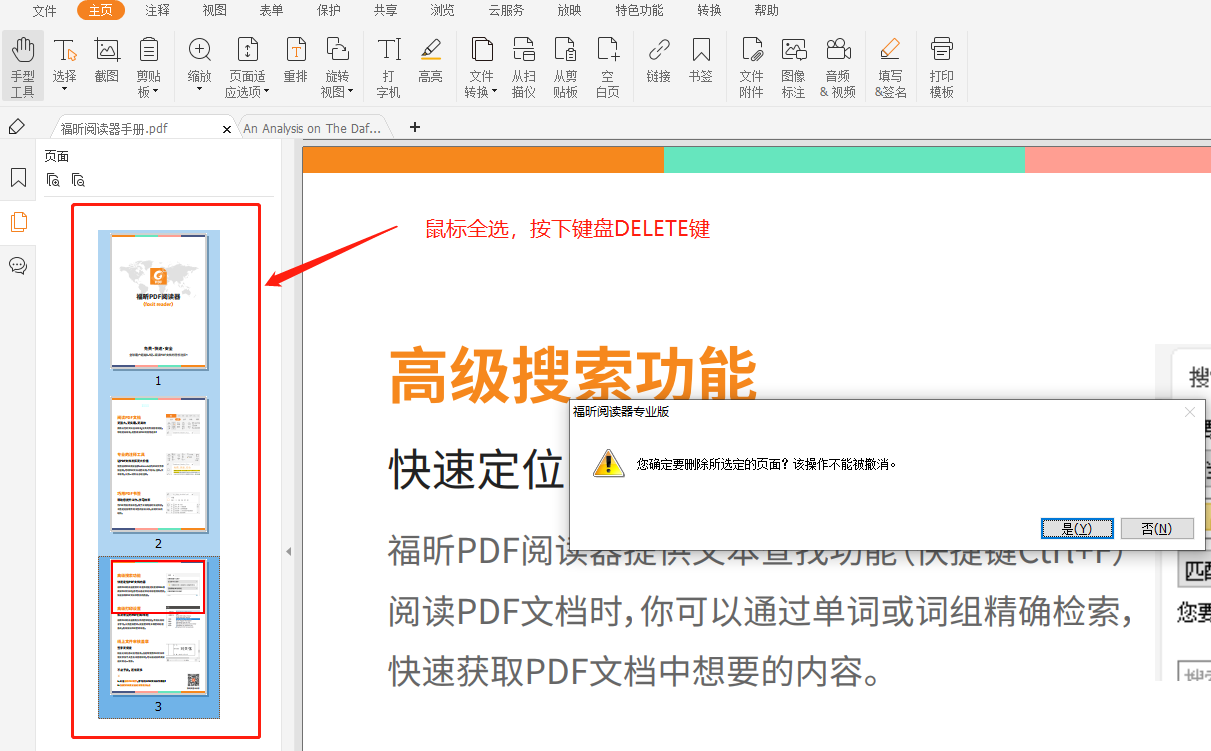Expand the Rotate View dropdown arrow

350,92
